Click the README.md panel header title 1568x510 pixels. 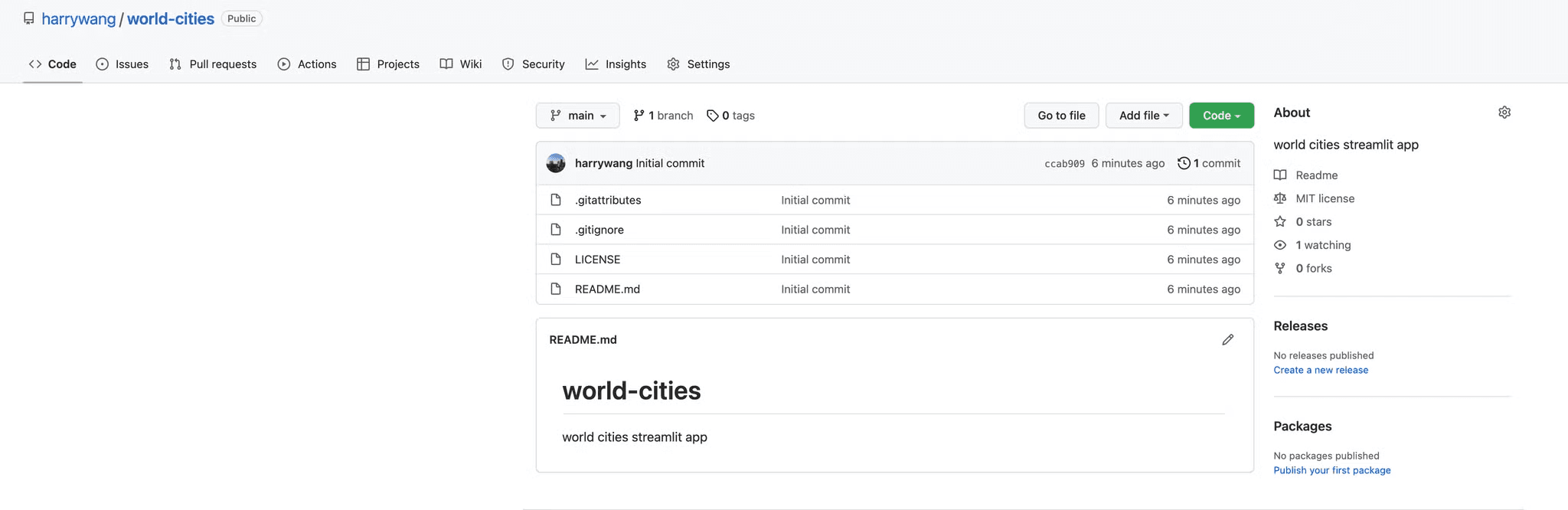[583, 340]
